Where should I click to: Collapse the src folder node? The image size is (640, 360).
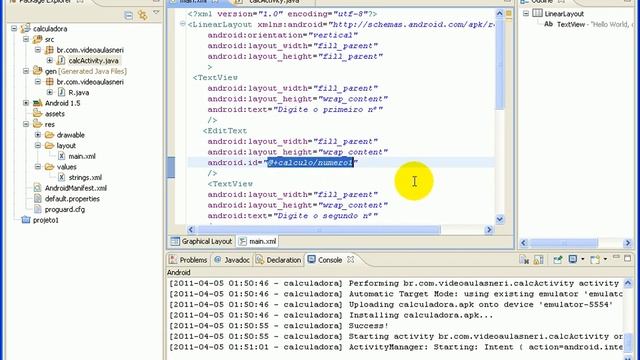pyautogui.click(x=26, y=39)
